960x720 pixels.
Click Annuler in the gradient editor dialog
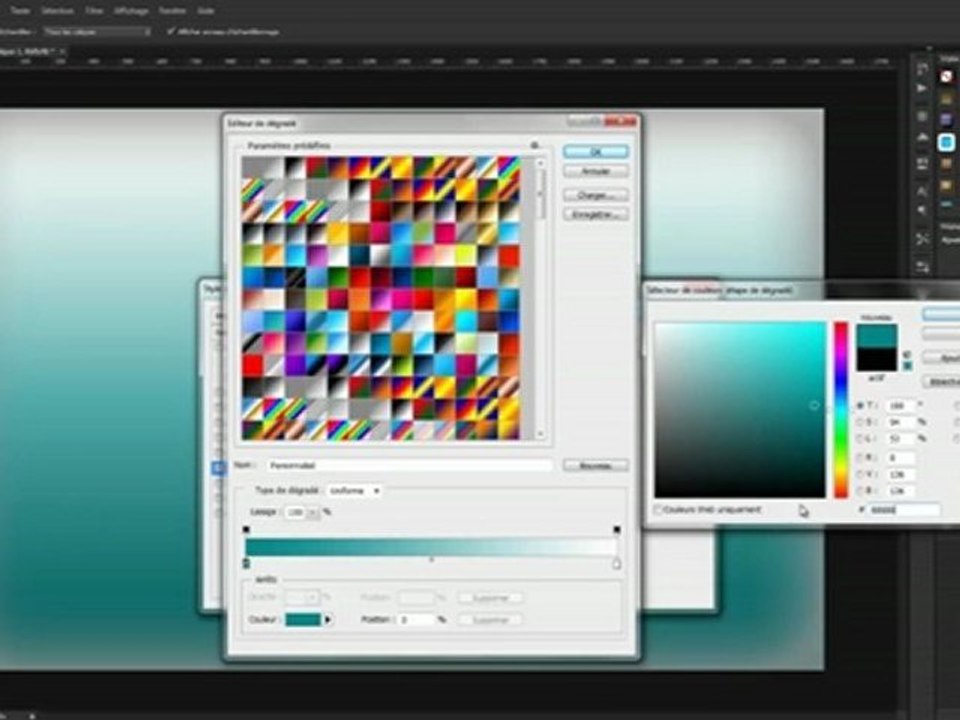(x=595, y=171)
